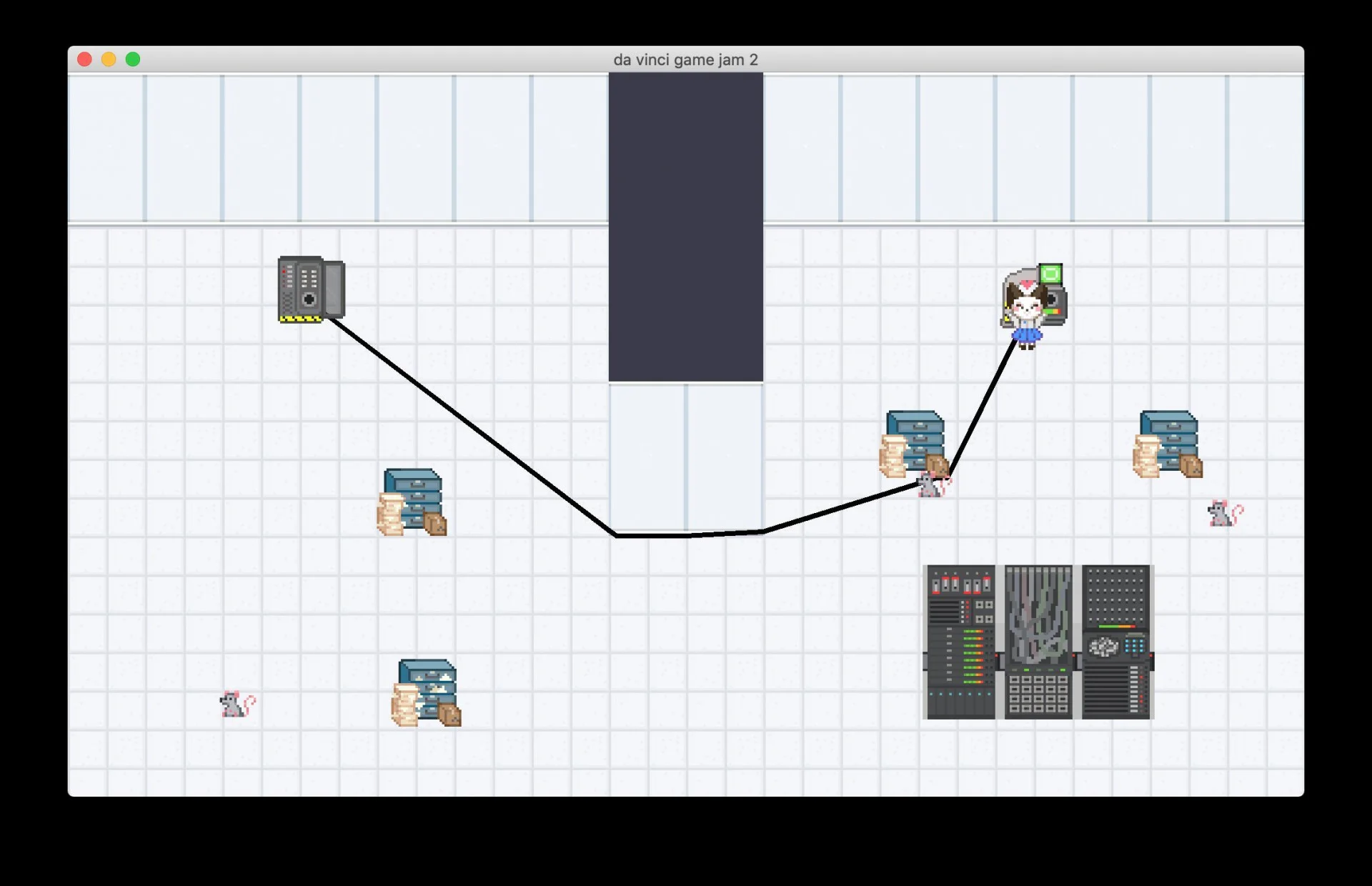Close the da vinci game jam window

tap(84, 59)
